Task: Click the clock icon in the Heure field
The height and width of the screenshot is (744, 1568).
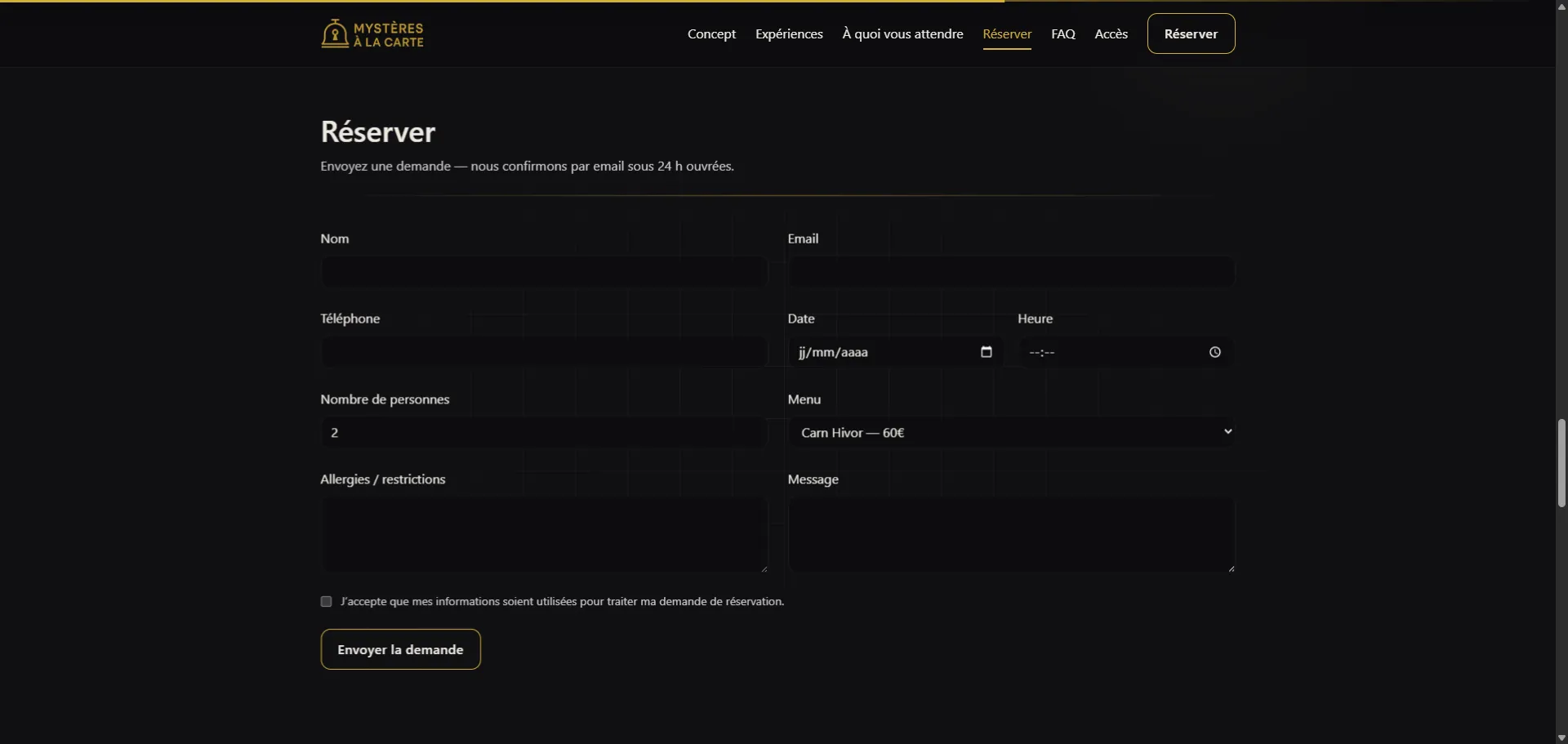Action: [x=1214, y=352]
